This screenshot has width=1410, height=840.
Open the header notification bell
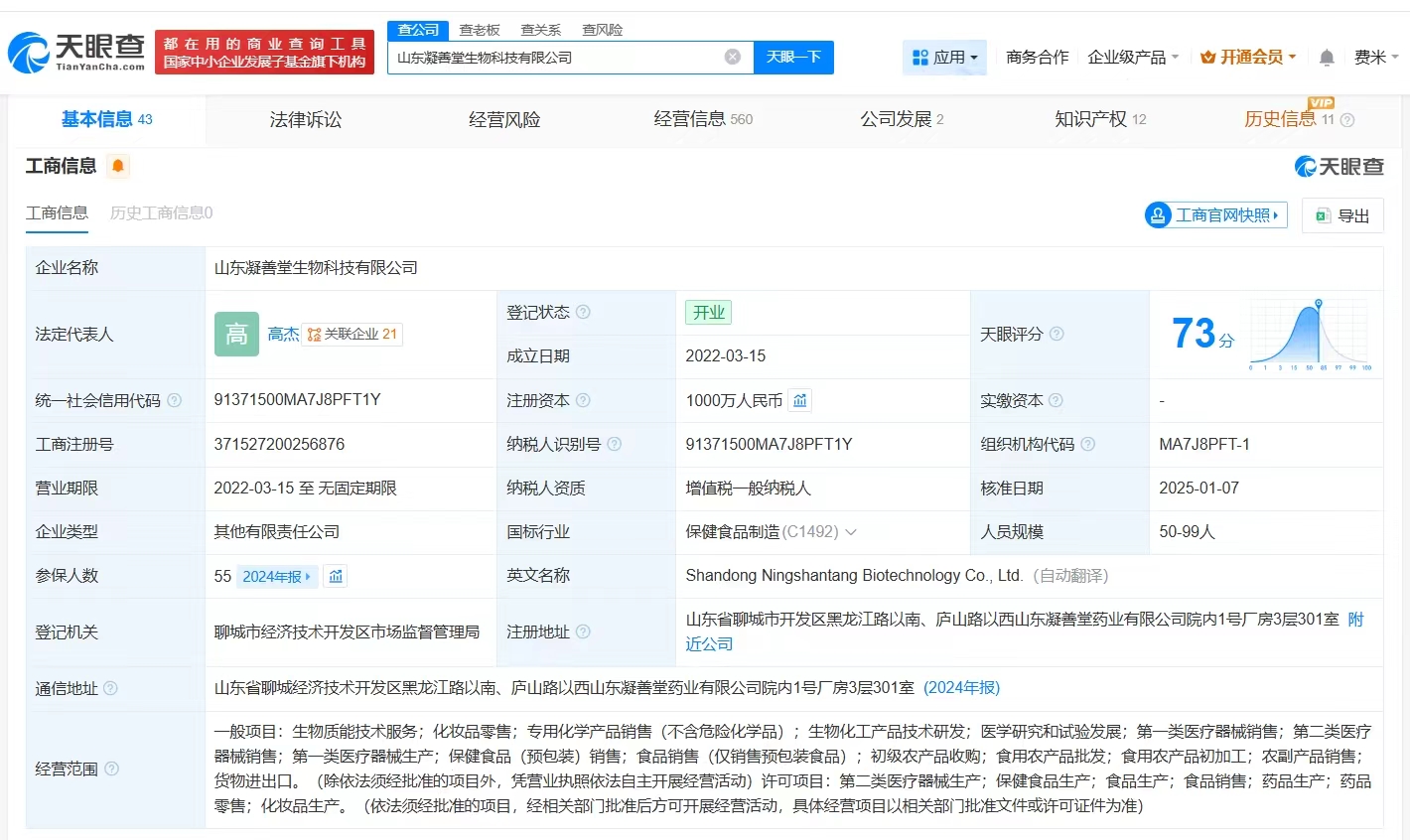1326,58
